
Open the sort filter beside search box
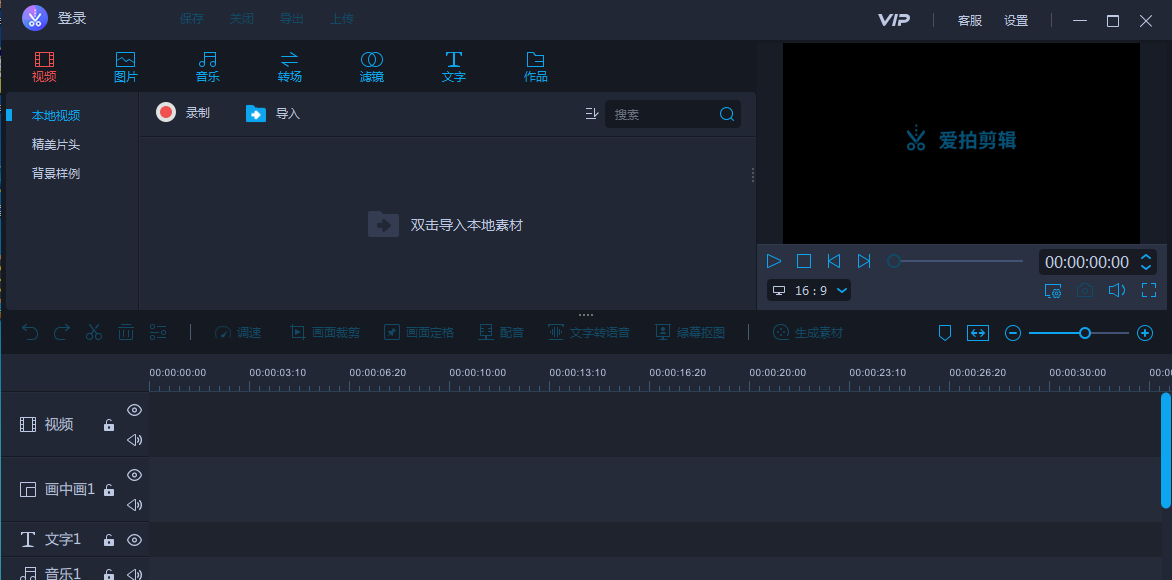592,113
